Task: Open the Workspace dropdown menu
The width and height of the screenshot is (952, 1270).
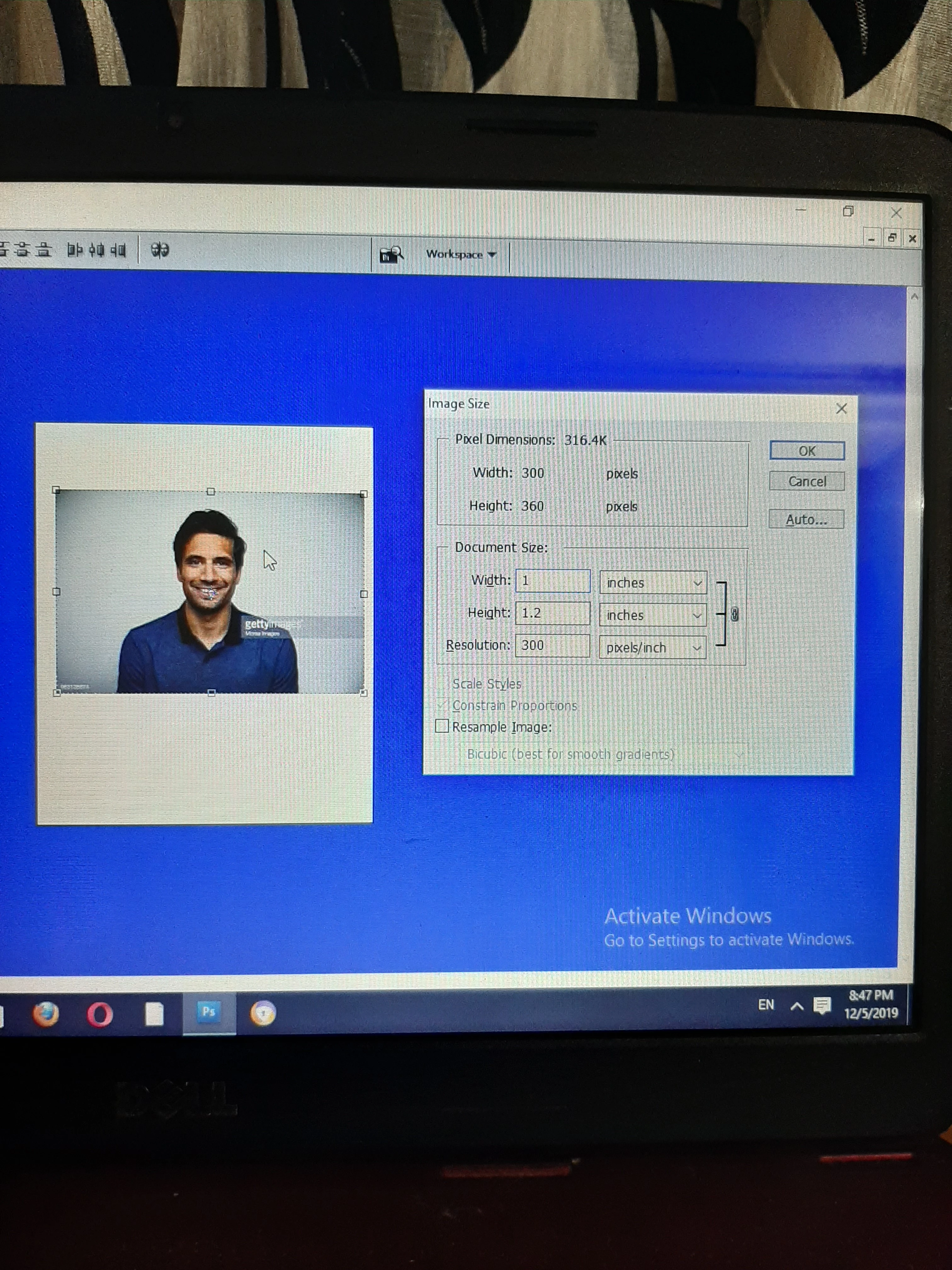Action: pyautogui.click(x=461, y=254)
